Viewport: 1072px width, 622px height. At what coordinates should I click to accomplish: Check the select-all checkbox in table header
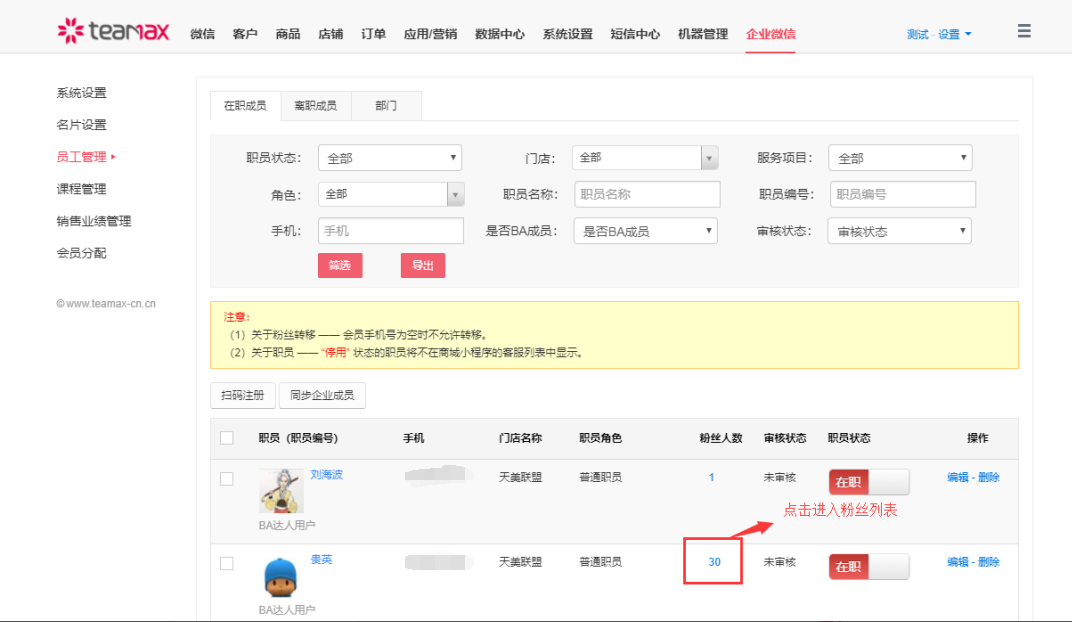[227, 438]
